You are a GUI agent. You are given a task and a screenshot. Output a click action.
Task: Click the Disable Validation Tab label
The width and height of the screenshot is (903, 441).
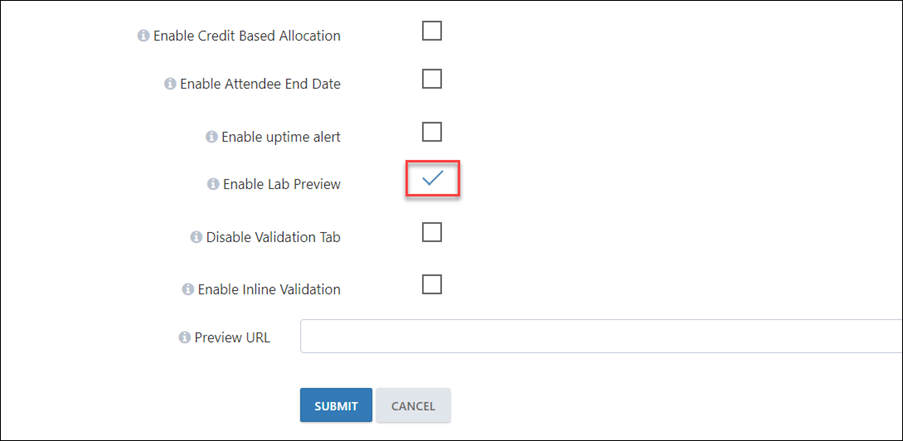pyautogui.click(x=274, y=237)
